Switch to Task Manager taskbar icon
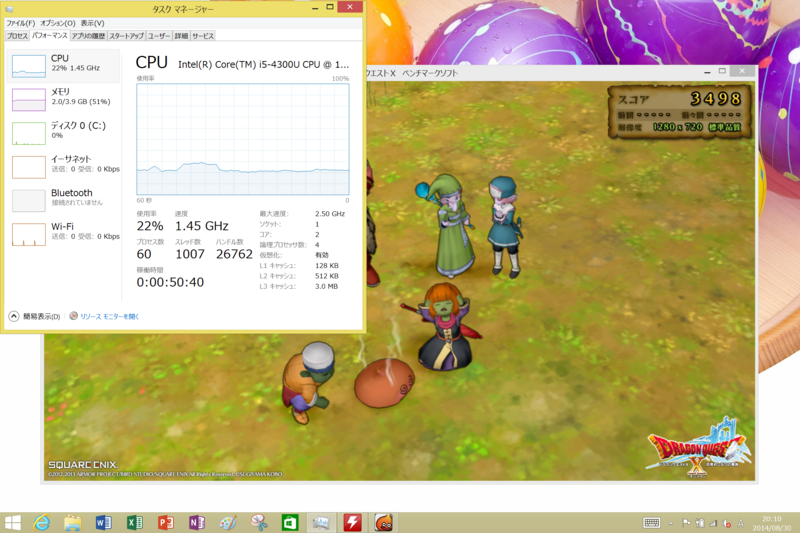The width and height of the screenshot is (800, 533). click(x=321, y=523)
